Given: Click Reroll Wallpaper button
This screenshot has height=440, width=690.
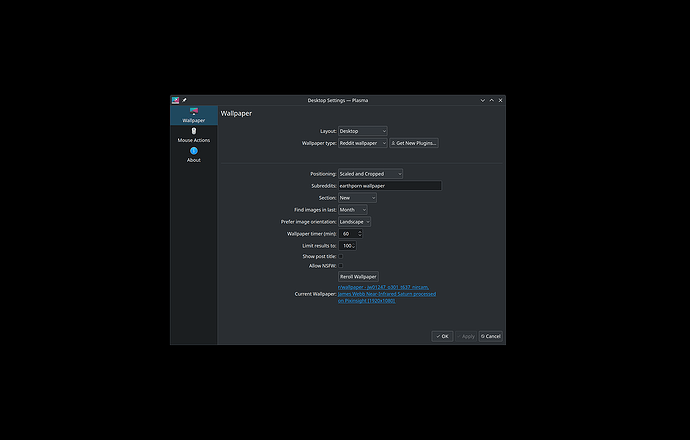Looking at the screenshot, I should 358,277.
